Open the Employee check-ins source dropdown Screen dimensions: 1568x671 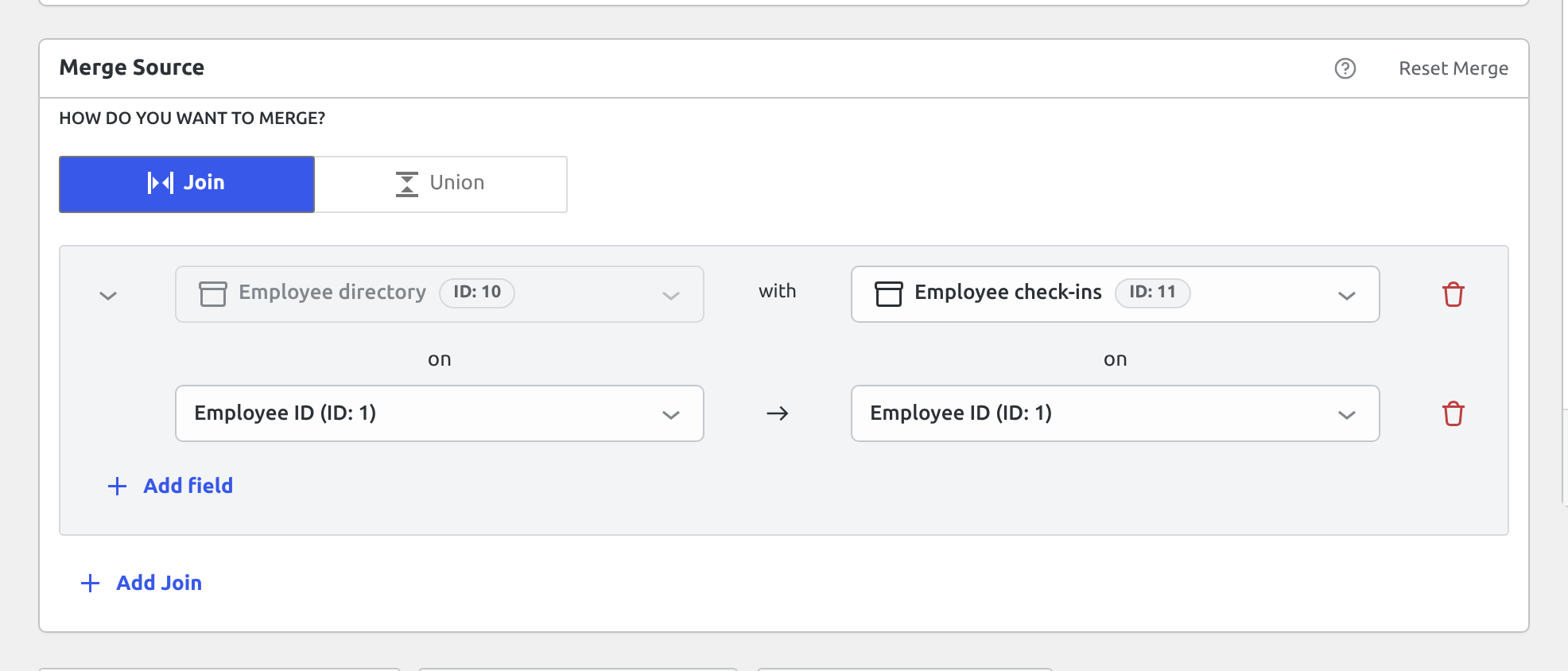point(1116,294)
